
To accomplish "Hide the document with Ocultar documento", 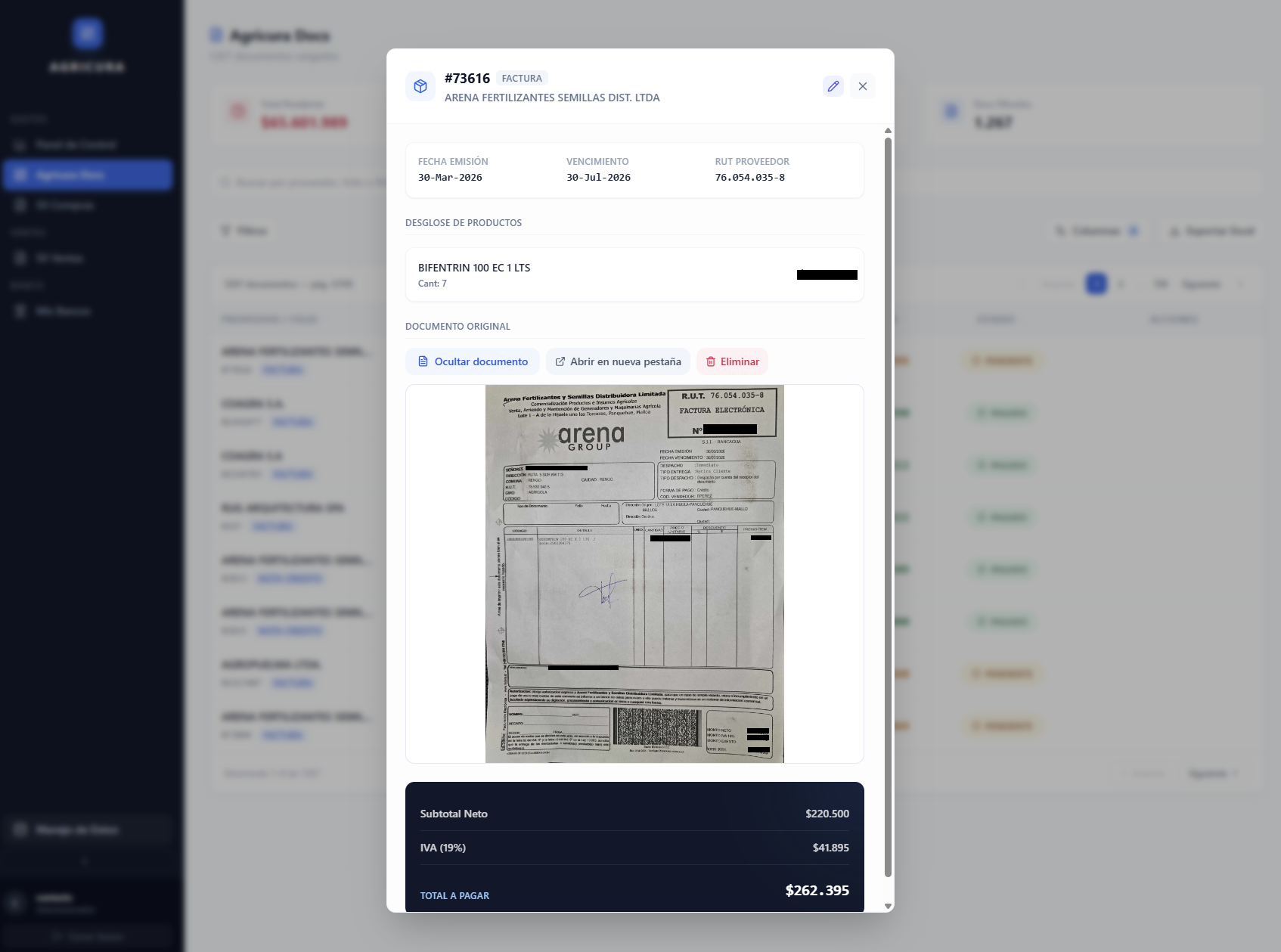I will click(x=473, y=361).
